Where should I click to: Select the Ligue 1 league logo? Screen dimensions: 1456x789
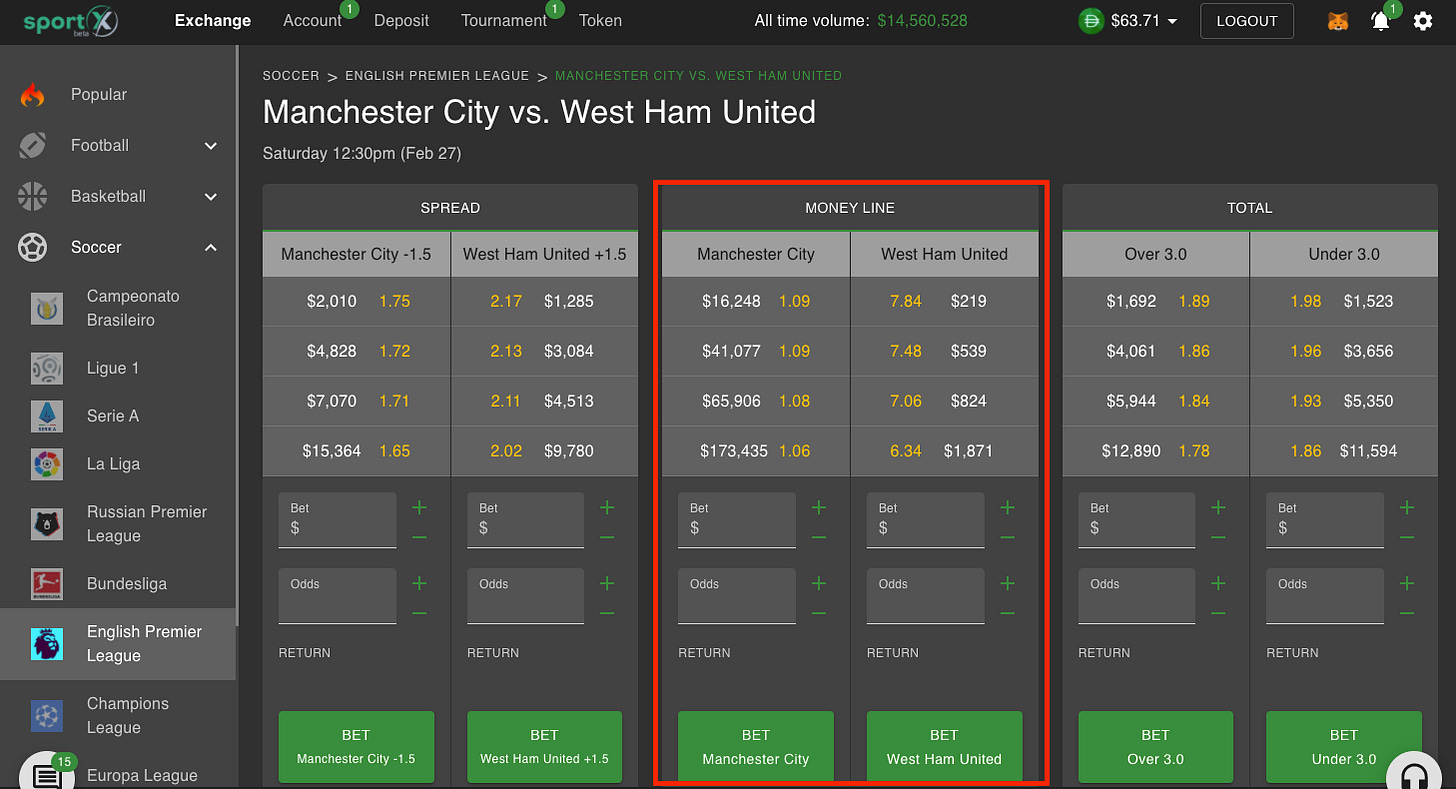click(x=47, y=369)
